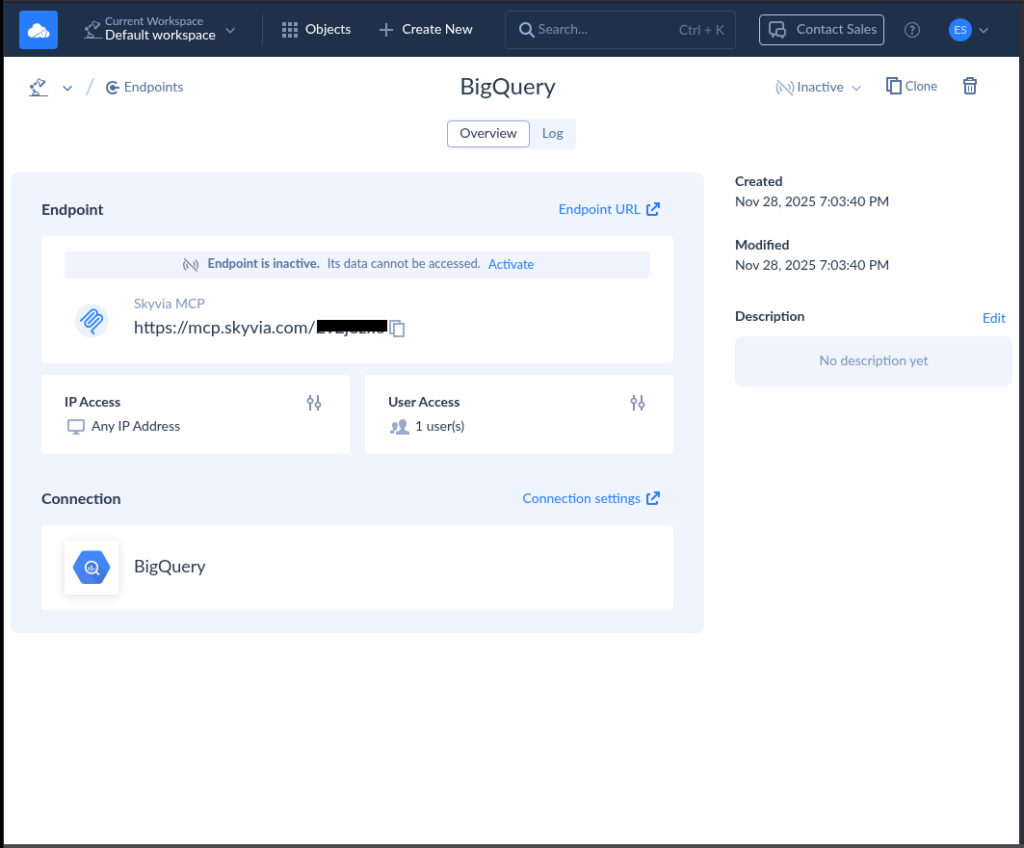The image size is (1024, 848).
Task: Activate the inactive endpoint
Action: click(x=511, y=263)
